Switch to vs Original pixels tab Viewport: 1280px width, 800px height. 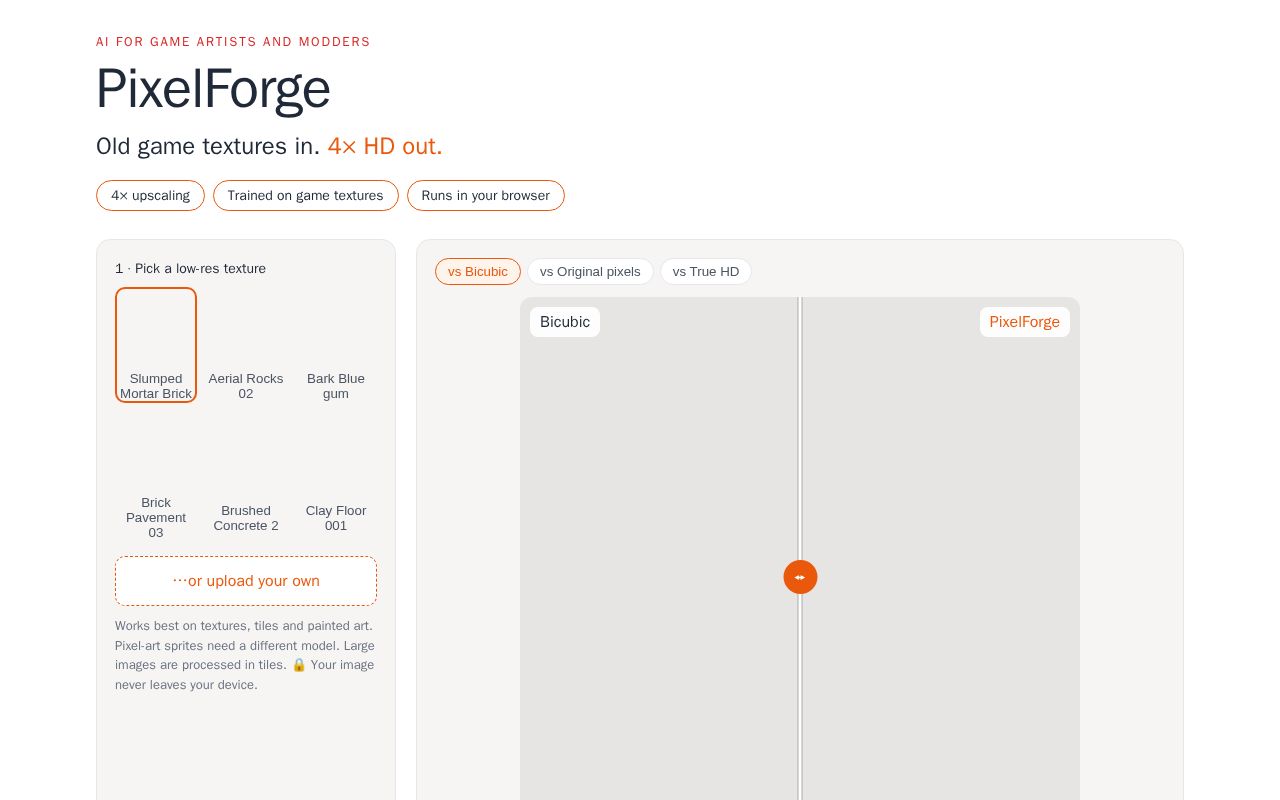tap(590, 272)
